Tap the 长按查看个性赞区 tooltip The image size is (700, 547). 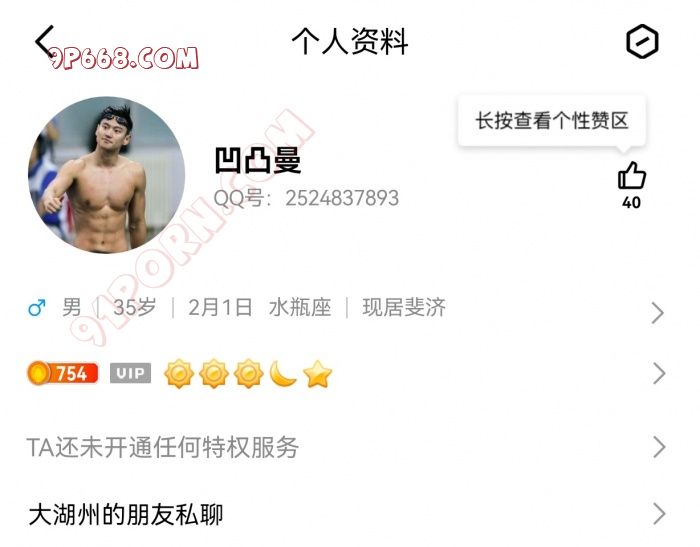[x=551, y=121]
